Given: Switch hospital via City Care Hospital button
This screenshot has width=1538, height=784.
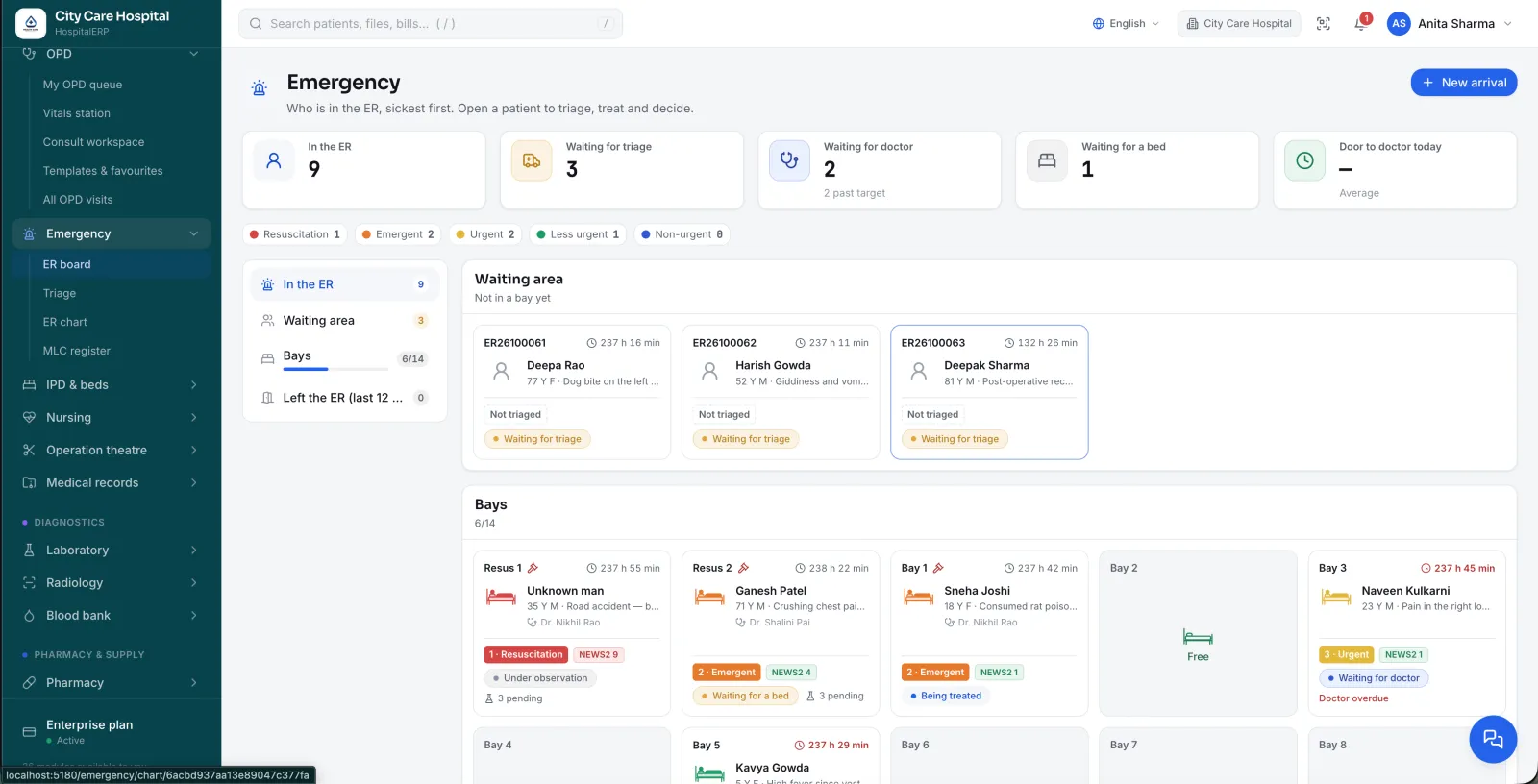Looking at the screenshot, I should pos(1239,24).
